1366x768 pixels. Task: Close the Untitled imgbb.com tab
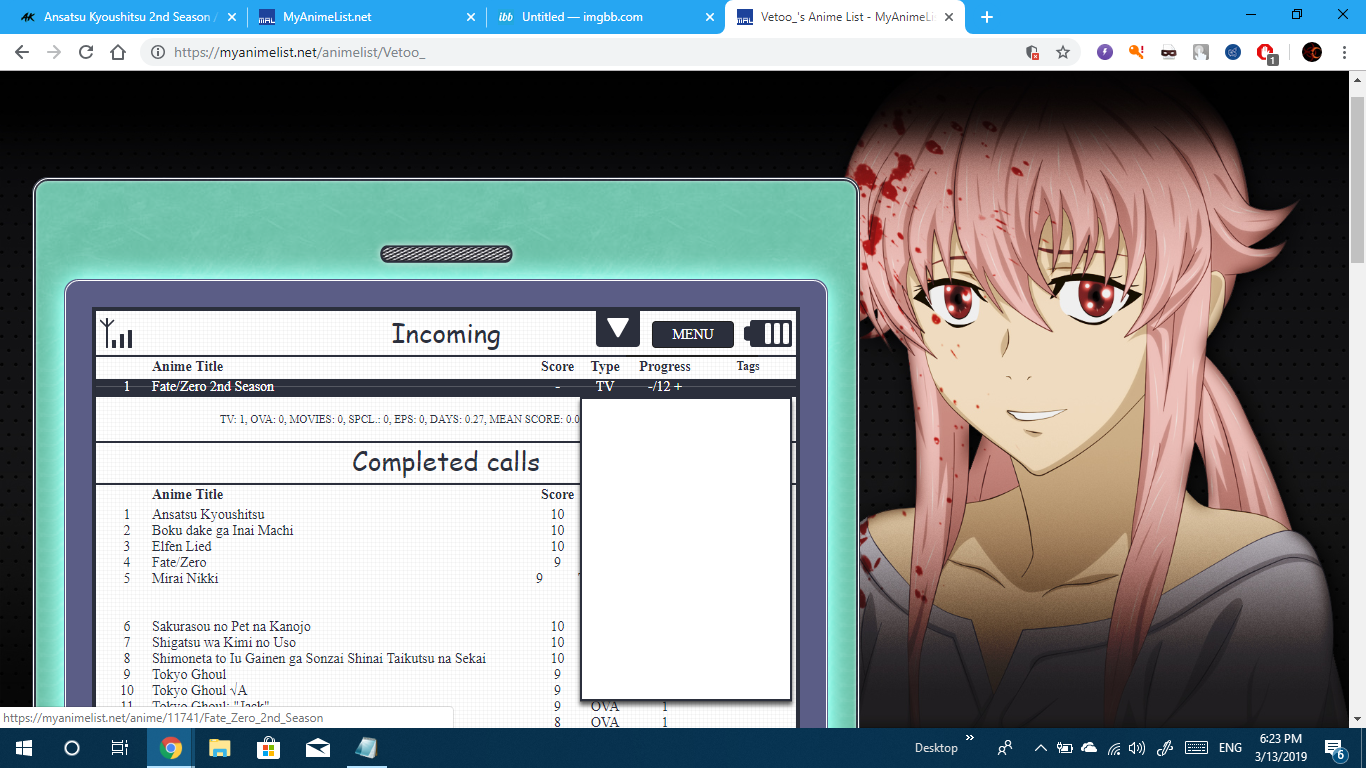click(x=711, y=17)
